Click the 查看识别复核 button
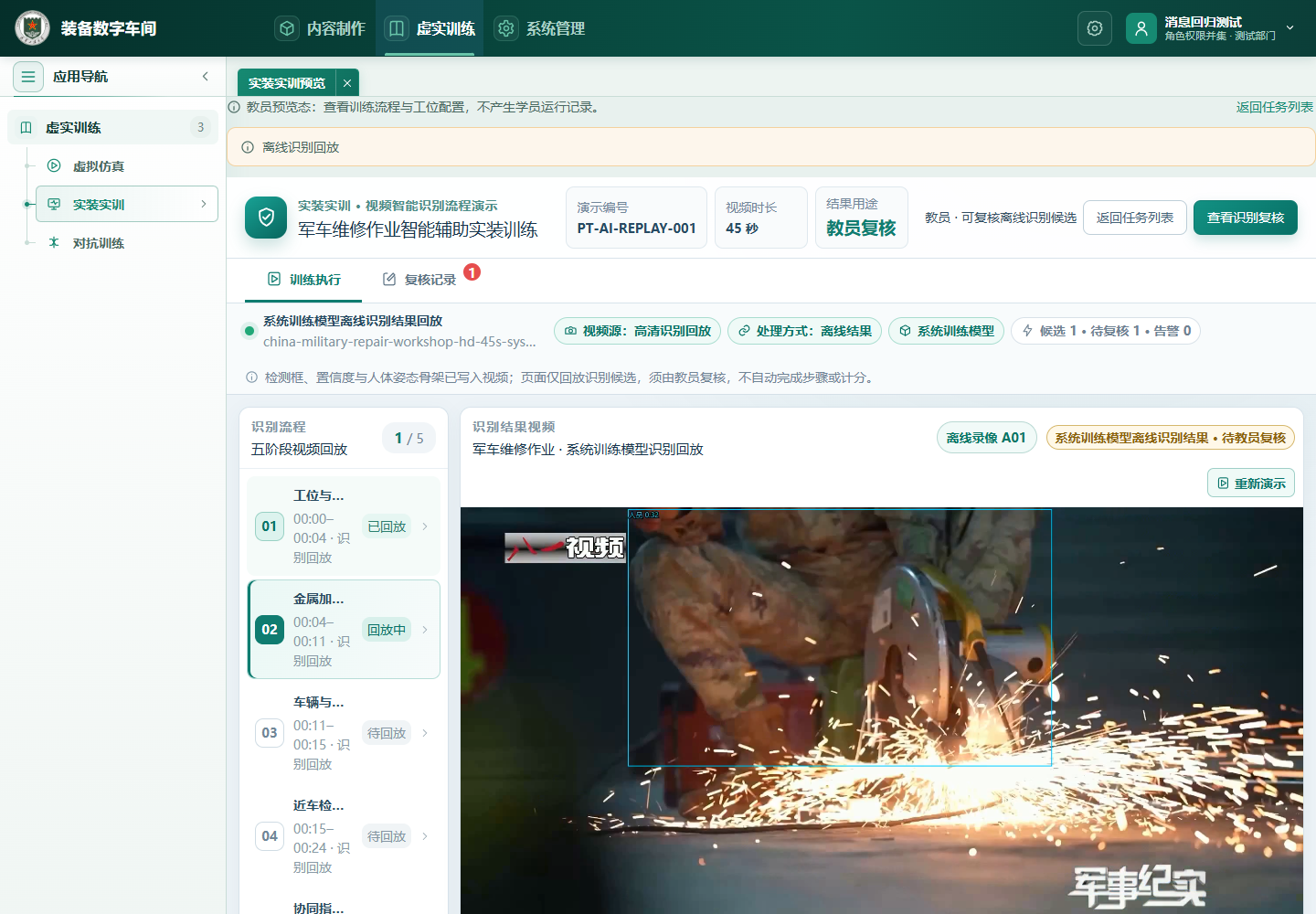 click(1246, 218)
